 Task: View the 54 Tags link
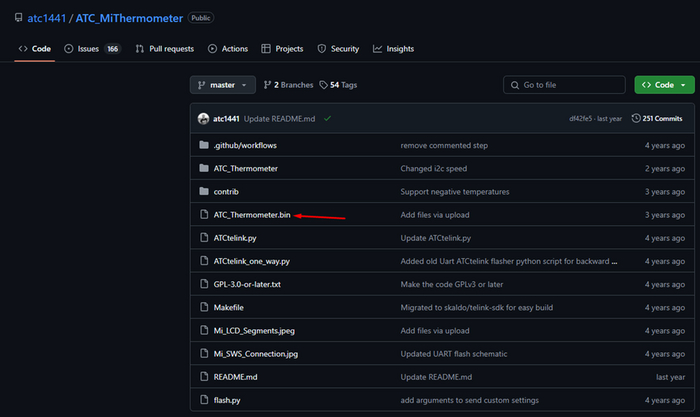click(338, 85)
